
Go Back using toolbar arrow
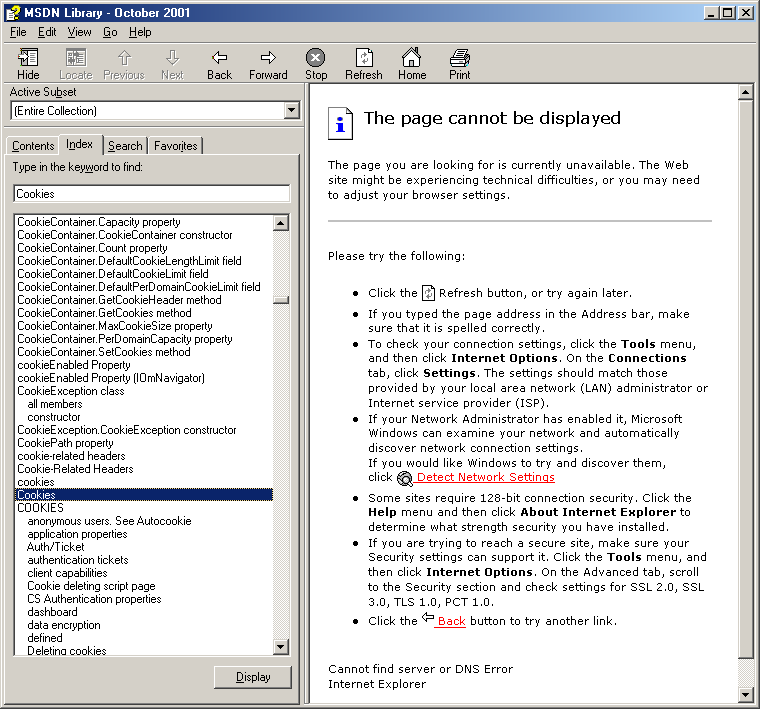coord(220,58)
